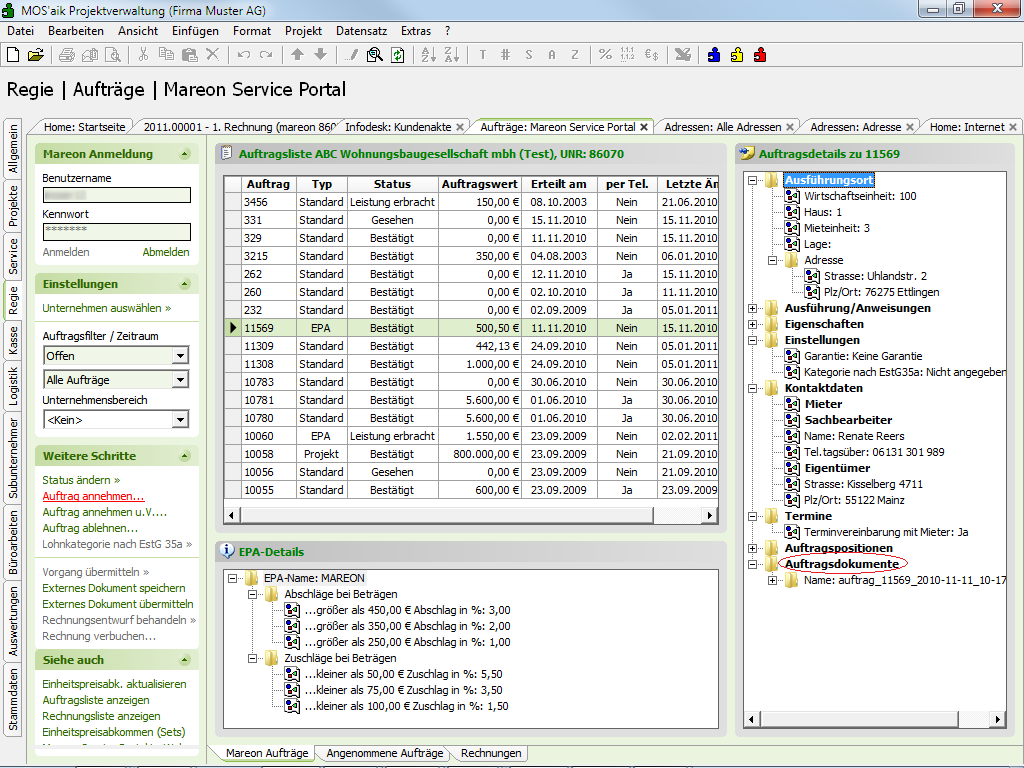Click the Print toolbar icon
This screenshot has height=768, width=1024.
click(67, 55)
